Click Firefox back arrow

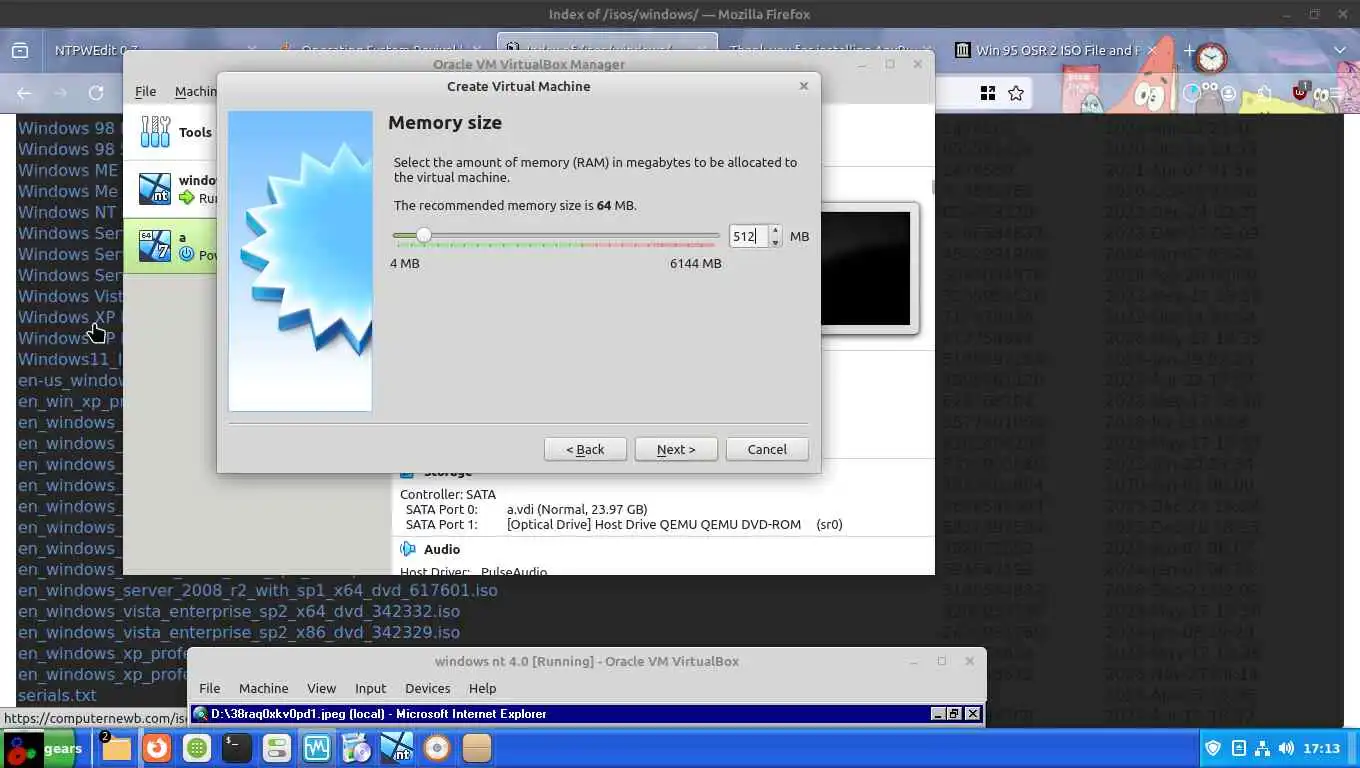[24, 93]
